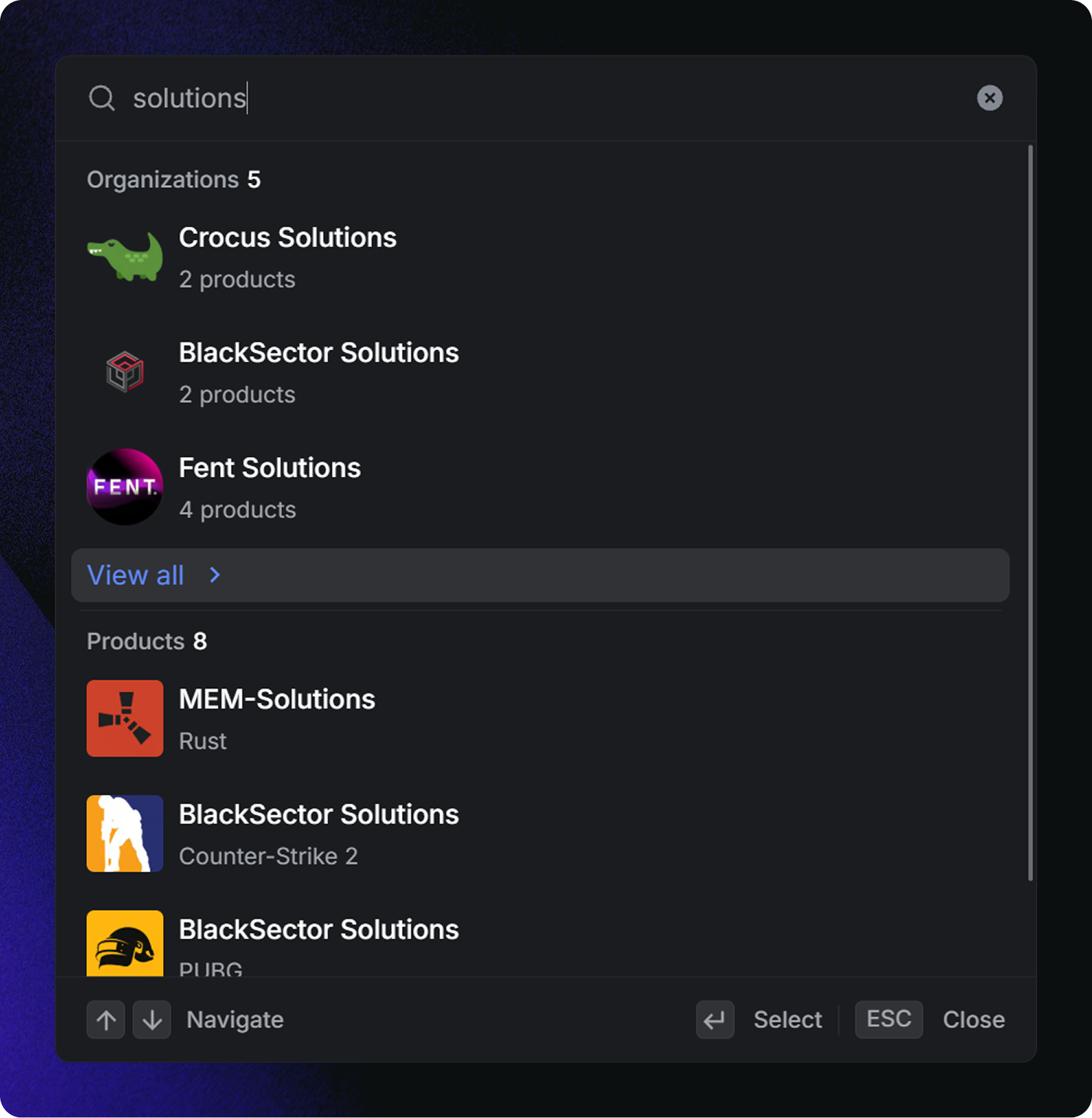Select the MEM-Solutions product result
This screenshot has width=1092, height=1118.
[540, 719]
